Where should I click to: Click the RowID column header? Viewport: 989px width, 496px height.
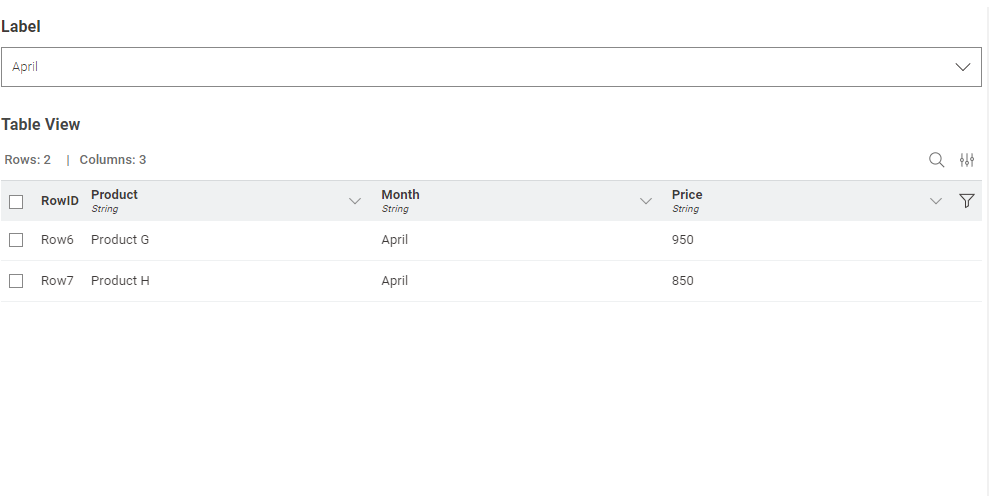(x=60, y=201)
